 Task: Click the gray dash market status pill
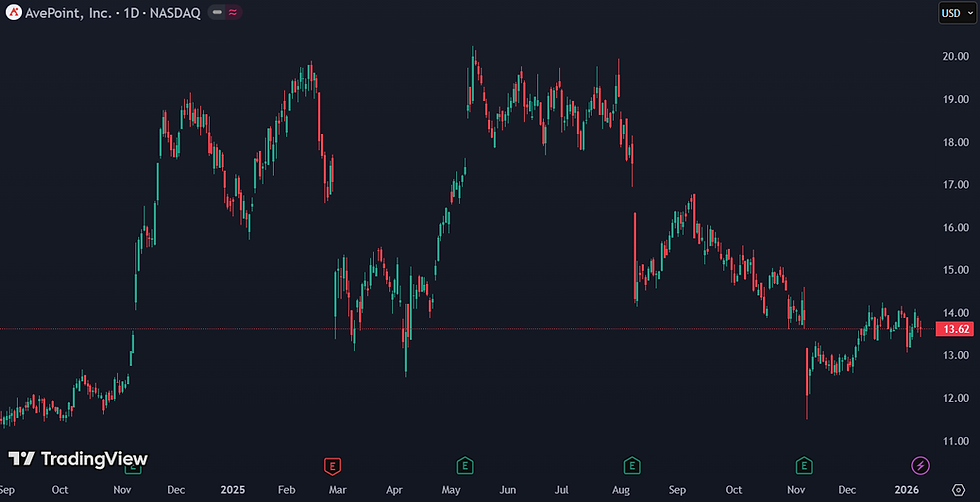click(217, 13)
